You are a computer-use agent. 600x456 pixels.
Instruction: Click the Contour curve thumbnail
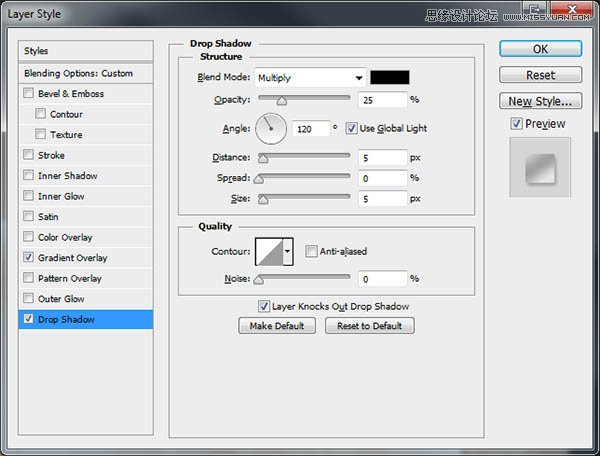tap(269, 251)
